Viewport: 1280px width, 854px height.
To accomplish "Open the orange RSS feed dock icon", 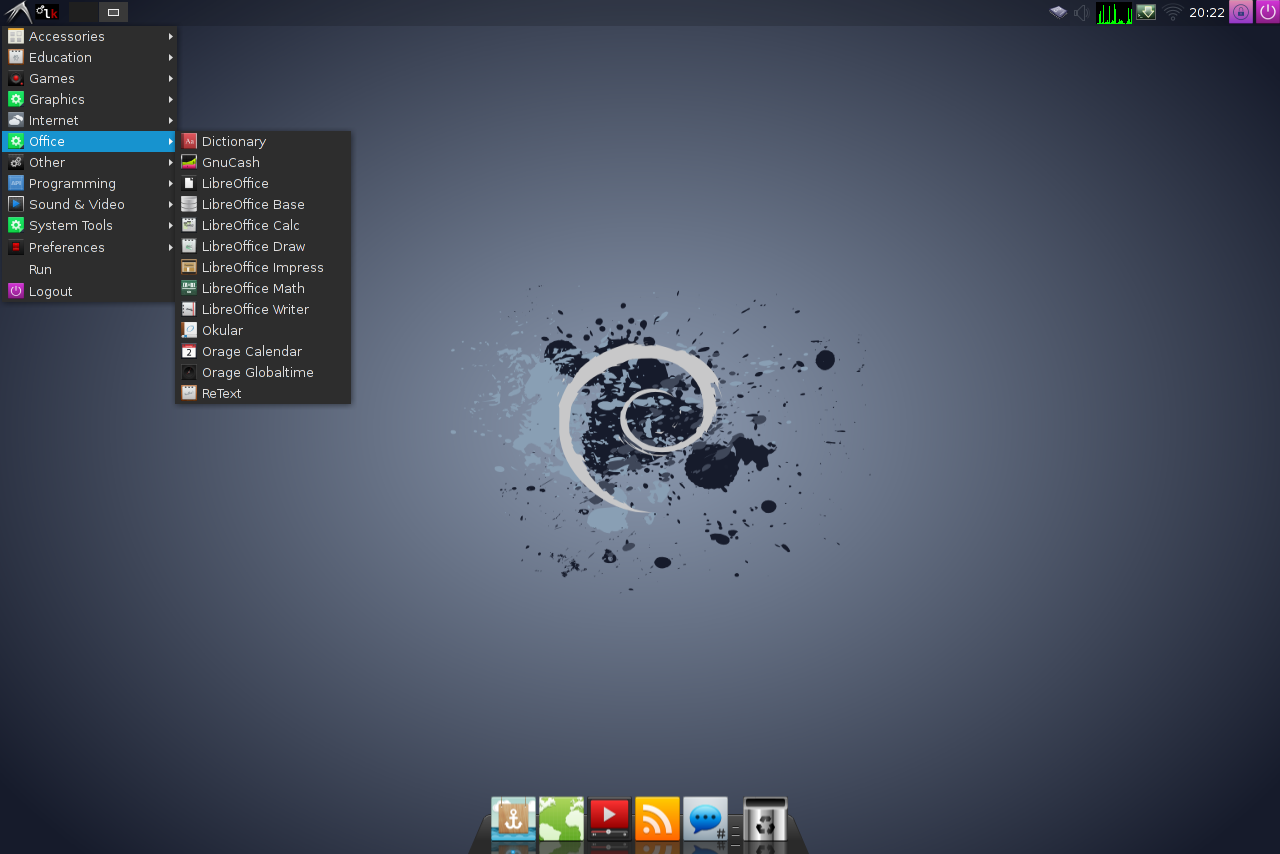I will pyautogui.click(x=657, y=819).
